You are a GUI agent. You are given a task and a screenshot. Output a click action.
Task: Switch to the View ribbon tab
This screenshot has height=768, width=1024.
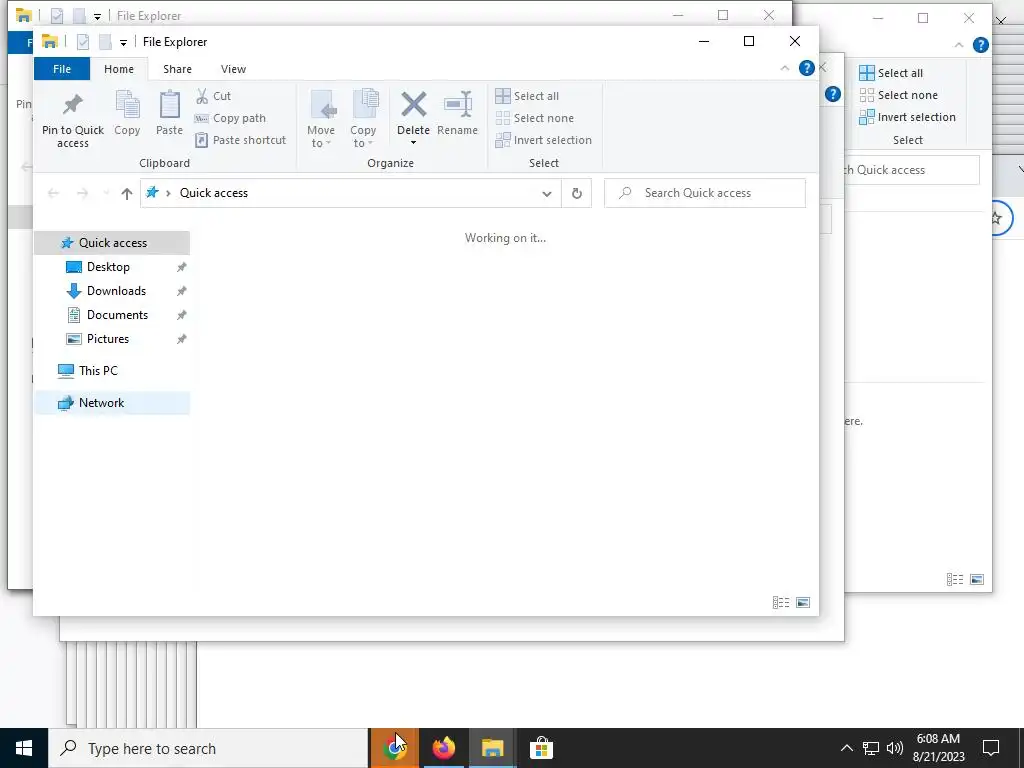click(x=233, y=69)
